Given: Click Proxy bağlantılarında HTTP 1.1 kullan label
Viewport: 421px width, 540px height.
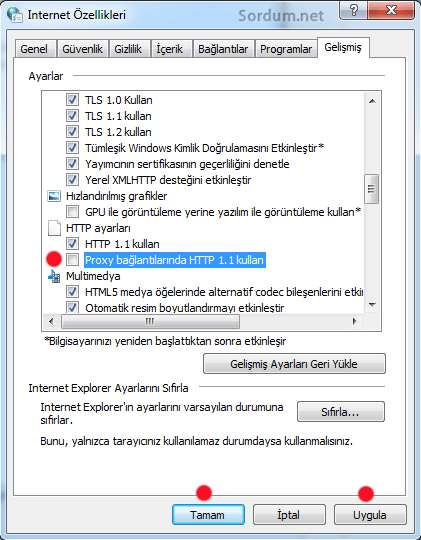Looking at the screenshot, I should click(175, 260).
